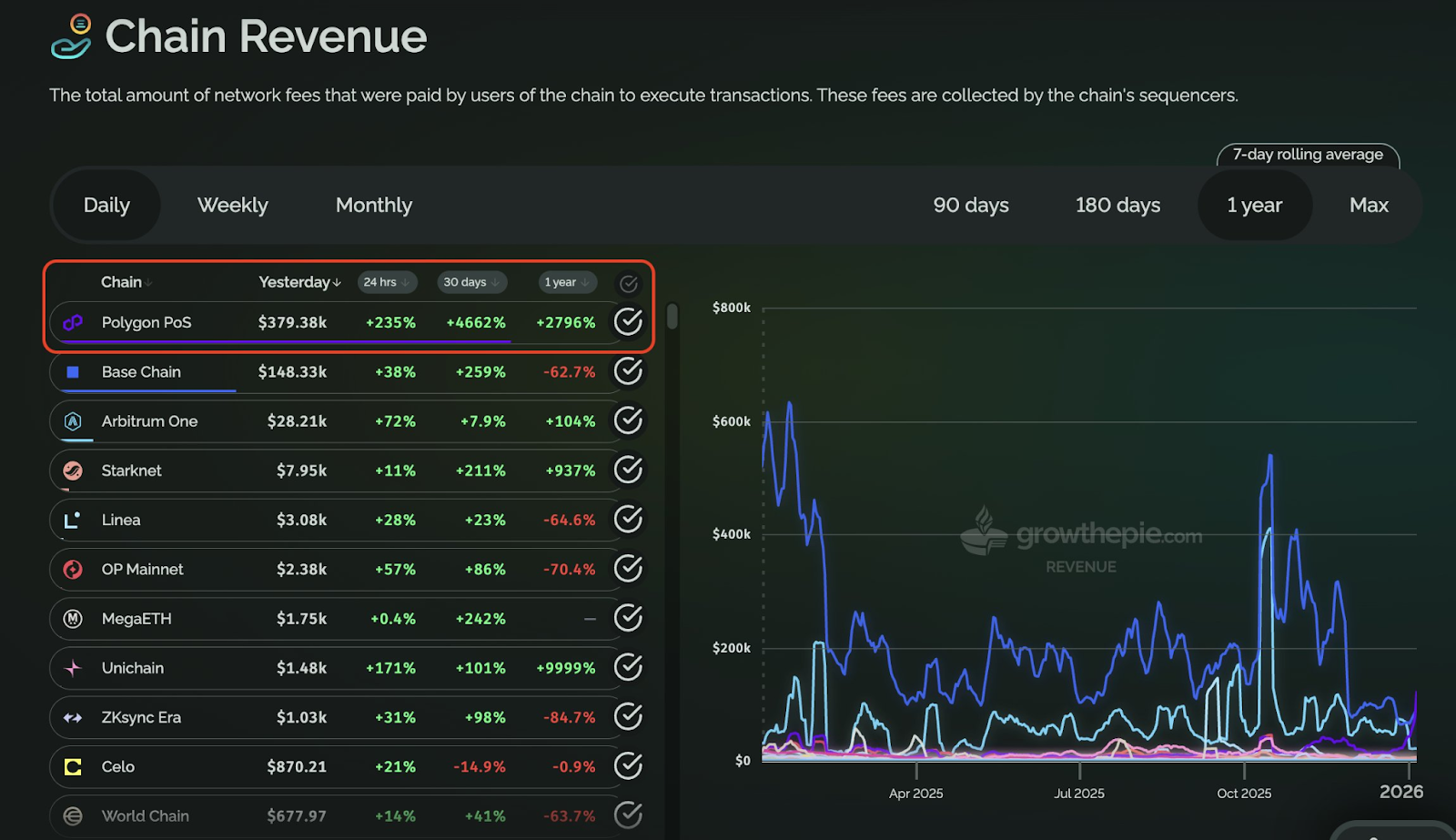
Task: Click the OP Mainnet logo icon
Action: (73, 570)
